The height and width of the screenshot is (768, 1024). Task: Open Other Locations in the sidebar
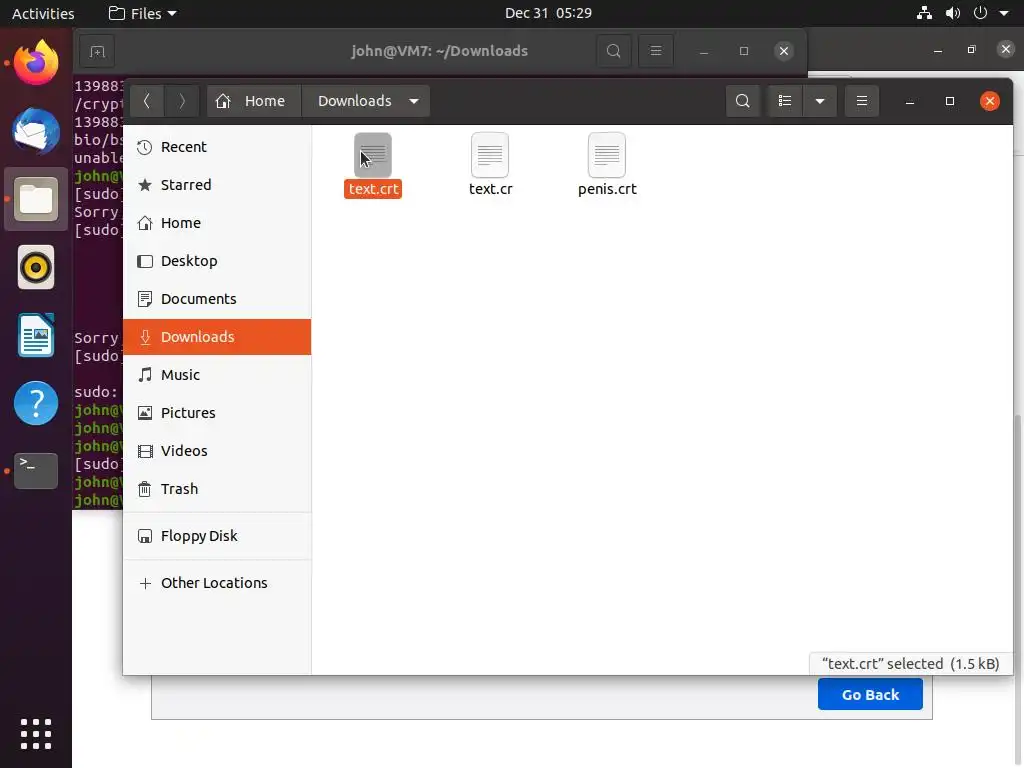[217, 583]
